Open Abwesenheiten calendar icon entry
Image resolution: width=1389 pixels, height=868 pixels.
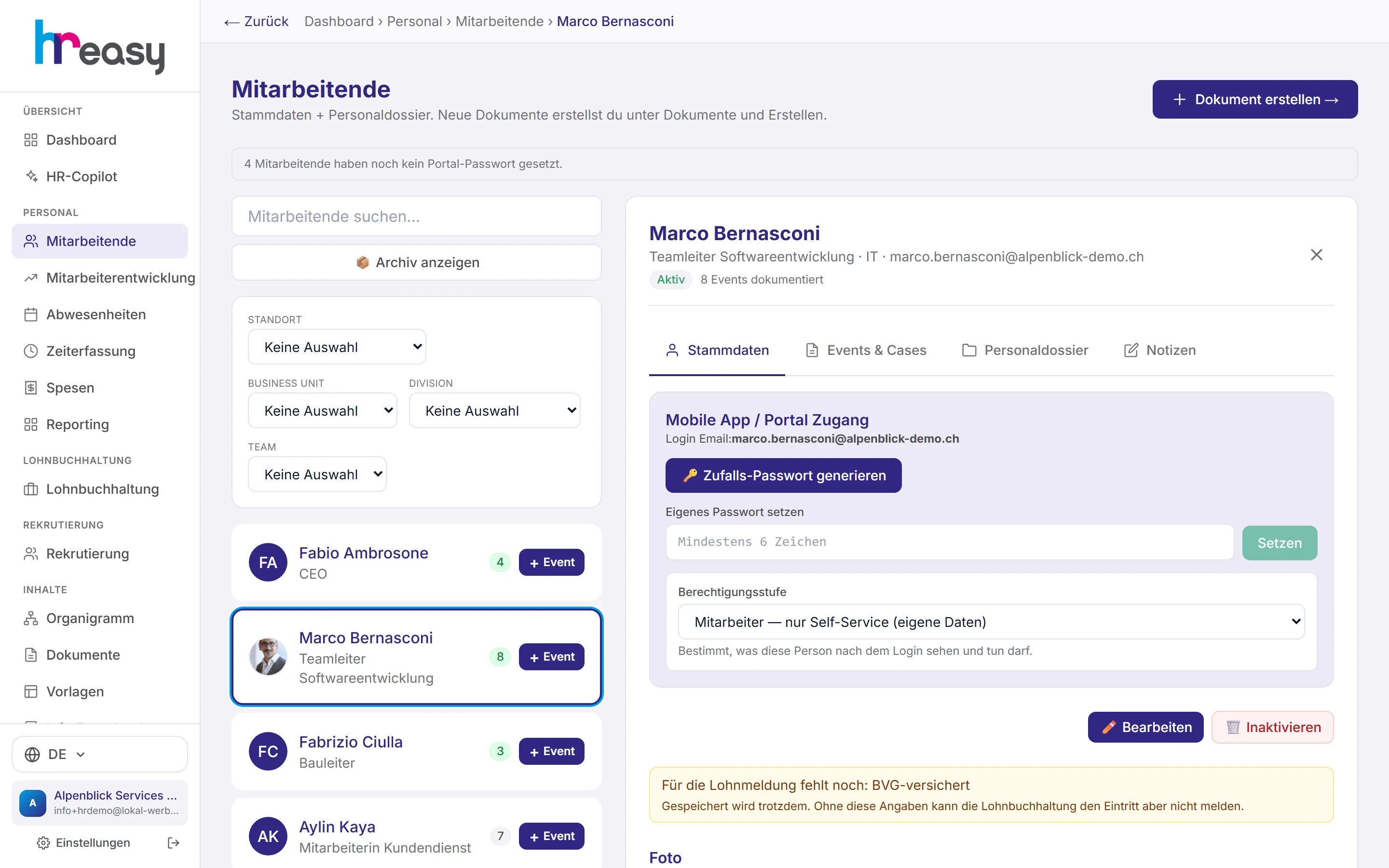click(x=99, y=314)
